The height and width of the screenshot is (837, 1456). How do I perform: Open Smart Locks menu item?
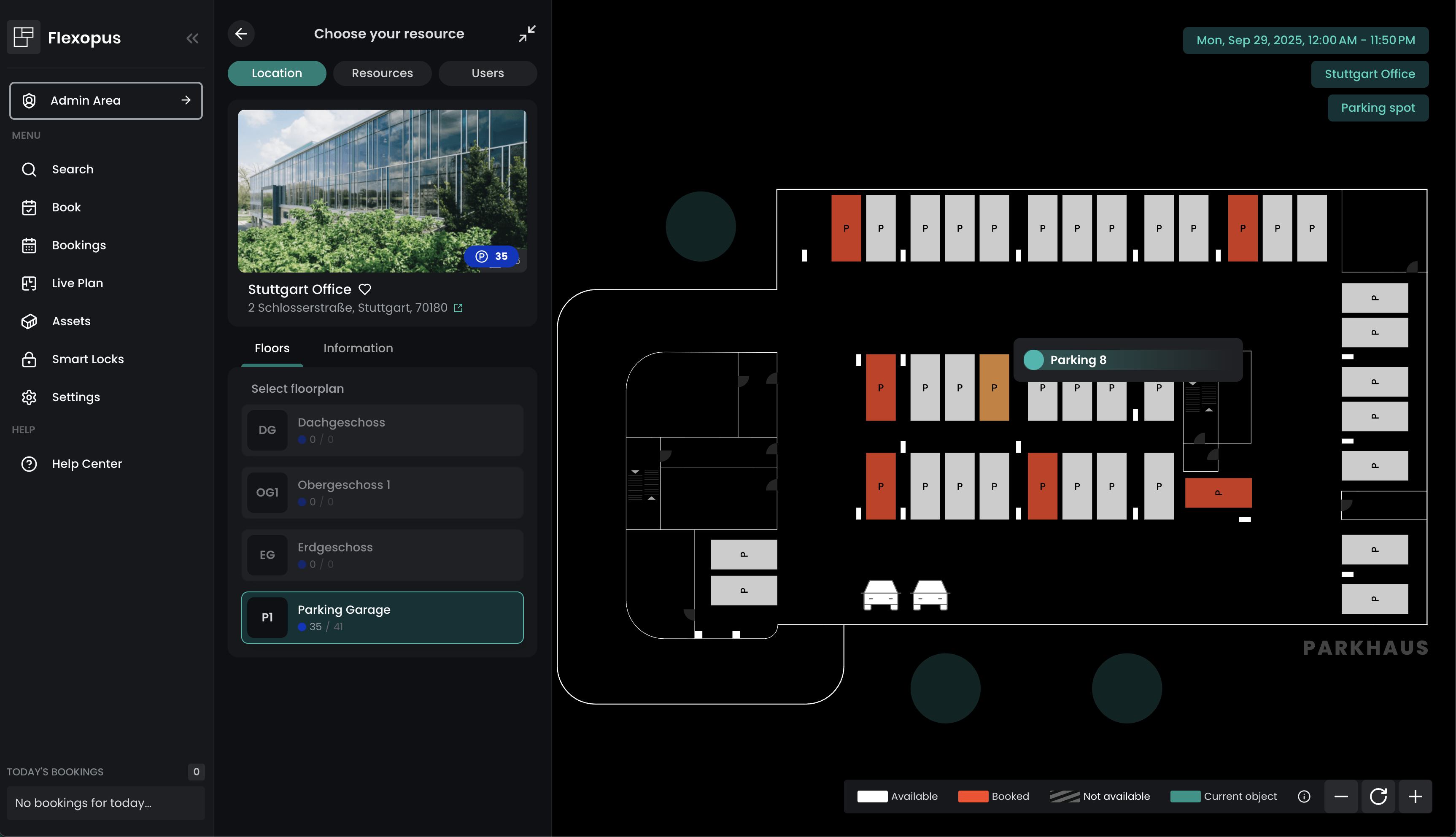click(x=87, y=359)
